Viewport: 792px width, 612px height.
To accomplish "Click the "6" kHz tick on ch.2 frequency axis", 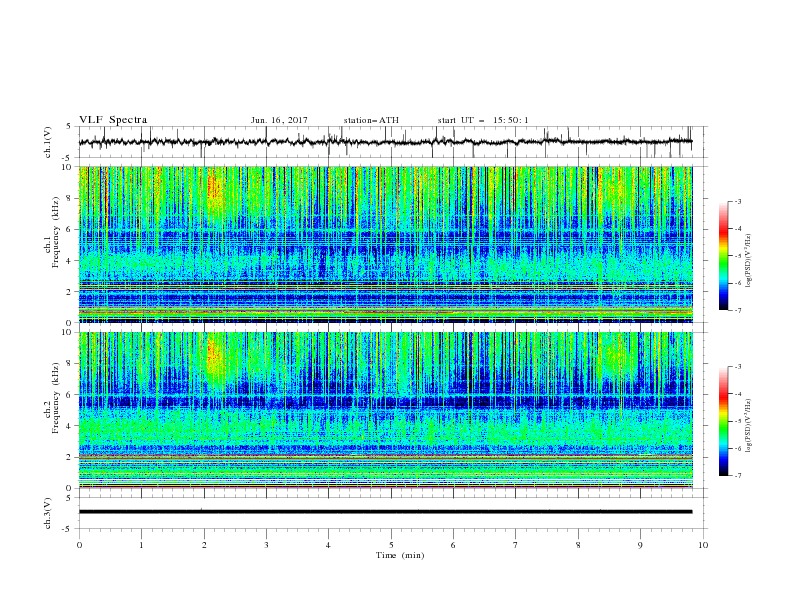I will coord(70,395).
